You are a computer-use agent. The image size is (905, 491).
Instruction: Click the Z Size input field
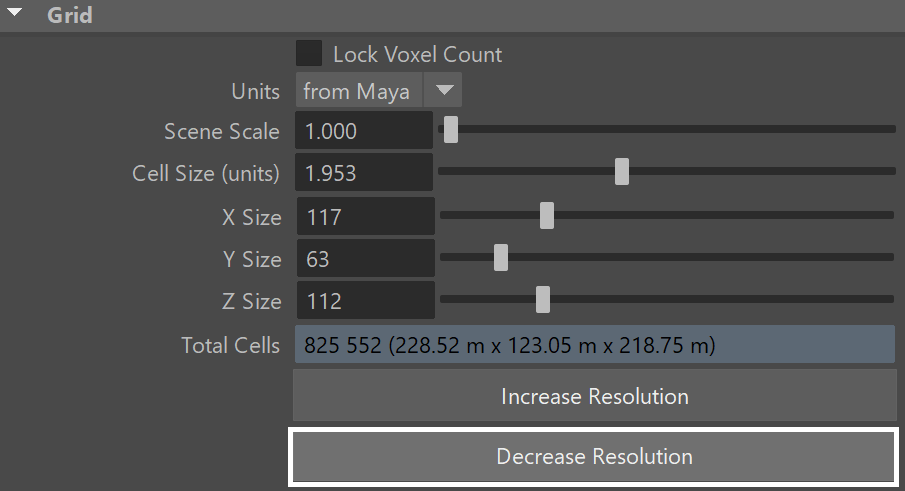pos(365,301)
